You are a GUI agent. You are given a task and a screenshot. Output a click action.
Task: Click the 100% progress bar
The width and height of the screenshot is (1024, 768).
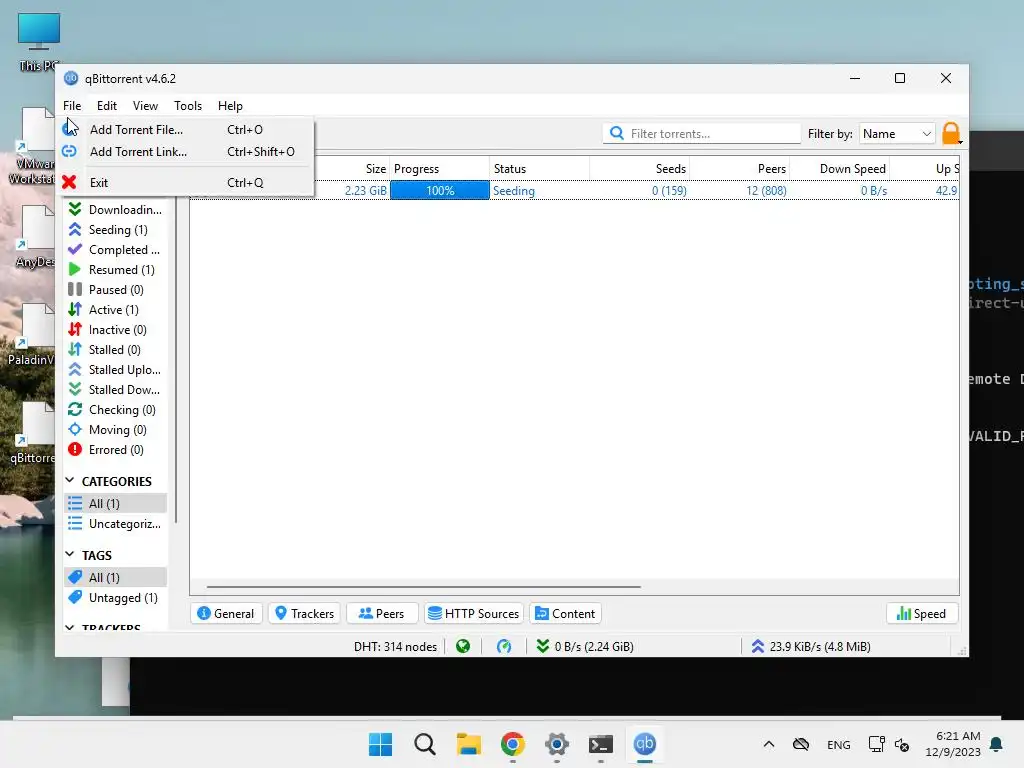point(440,191)
